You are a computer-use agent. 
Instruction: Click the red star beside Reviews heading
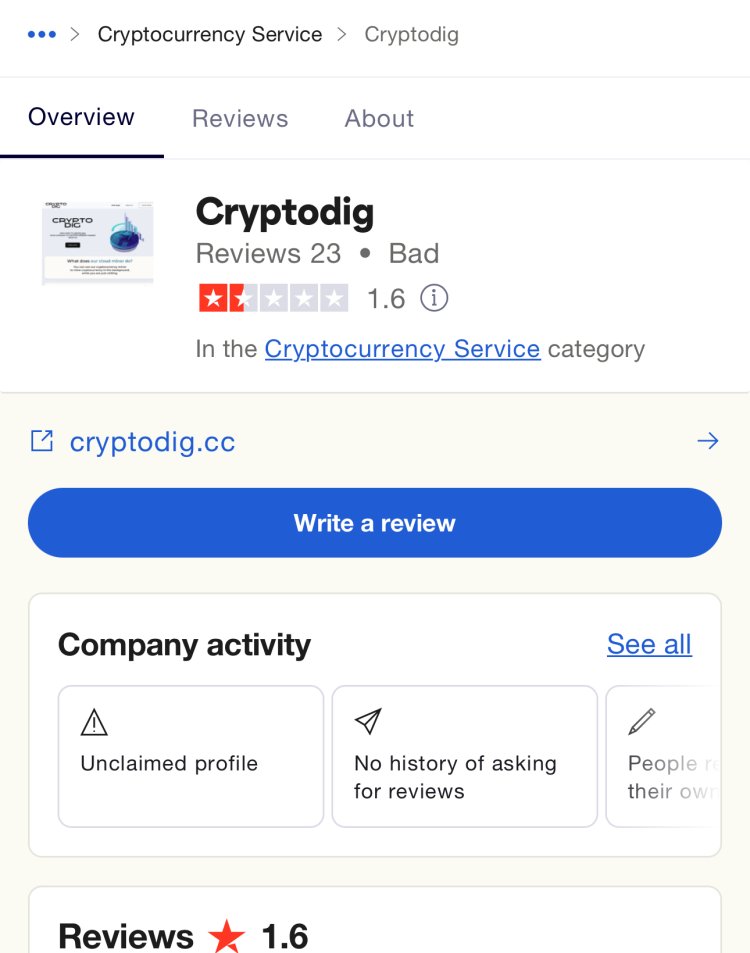[x=227, y=936]
